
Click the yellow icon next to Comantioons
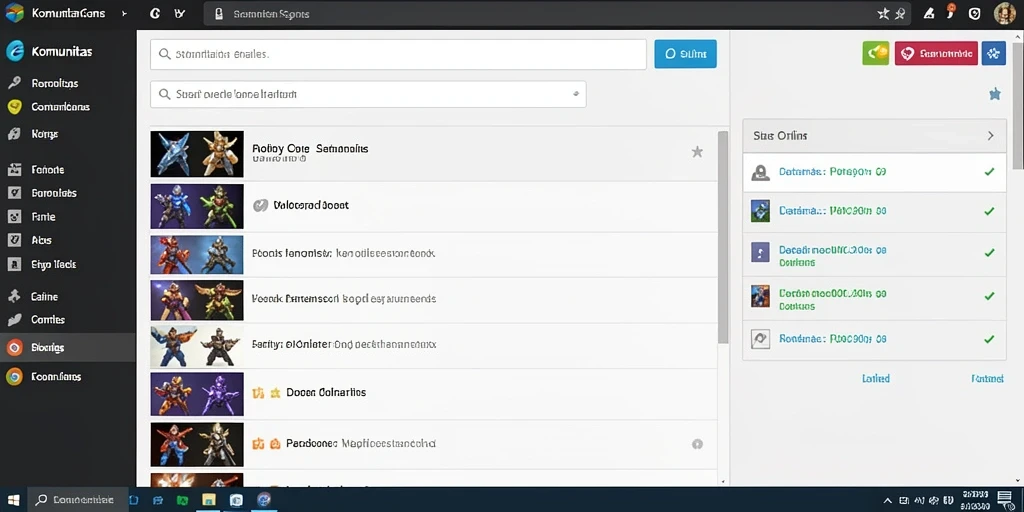click(14, 106)
